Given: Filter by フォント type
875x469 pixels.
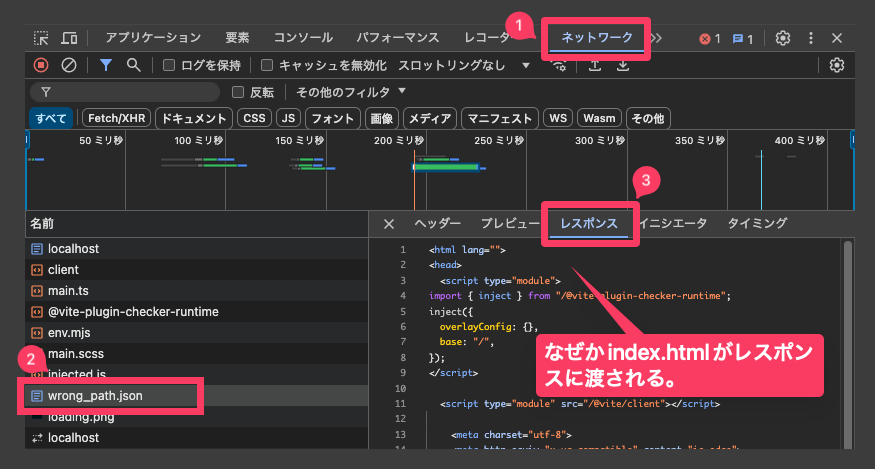Looking at the screenshot, I should [333, 118].
